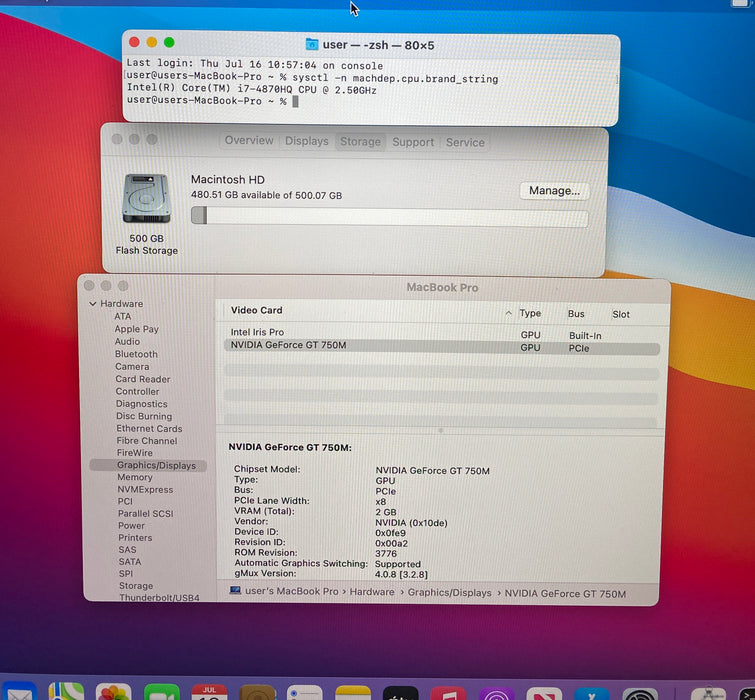Click the laptop icon in the path bar

235,590
